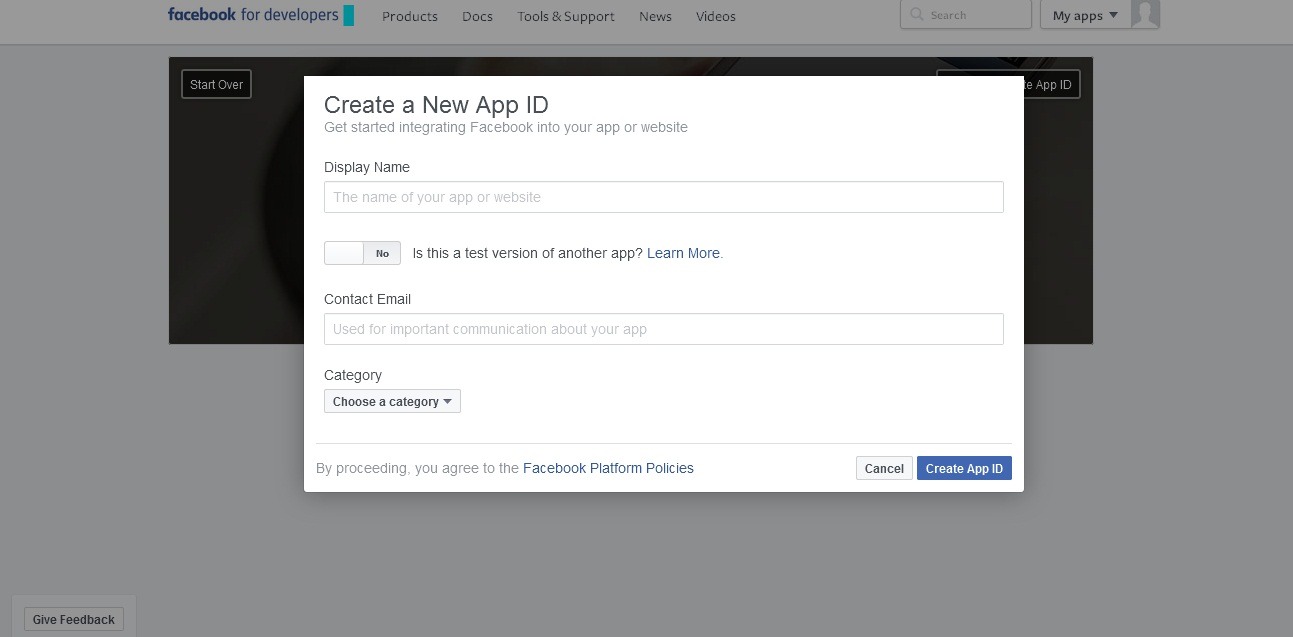The width and height of the screenshot is (1293, 637).
Task: Open the Tools & Support menu
Action: coord(566,16)
